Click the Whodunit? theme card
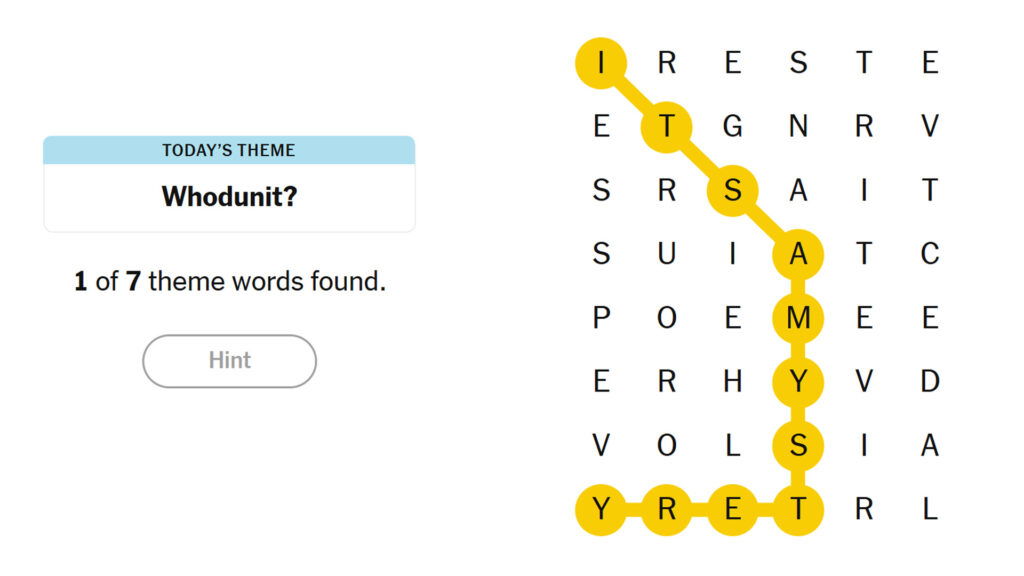 pos(228,195)
